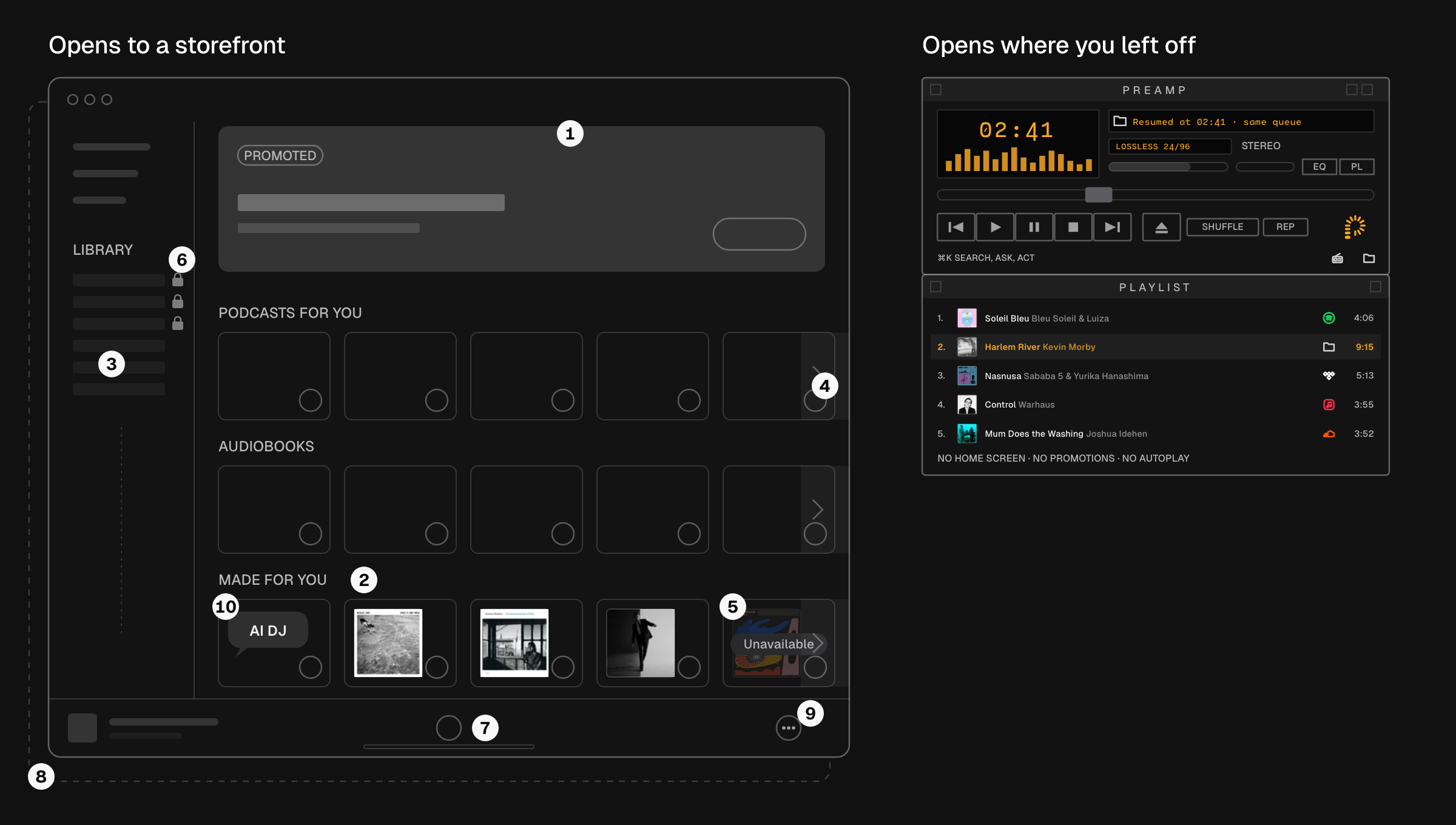Open the AI DJ card
The image size is (1456, 825).
pyautogui.click(x=274, y=643)
